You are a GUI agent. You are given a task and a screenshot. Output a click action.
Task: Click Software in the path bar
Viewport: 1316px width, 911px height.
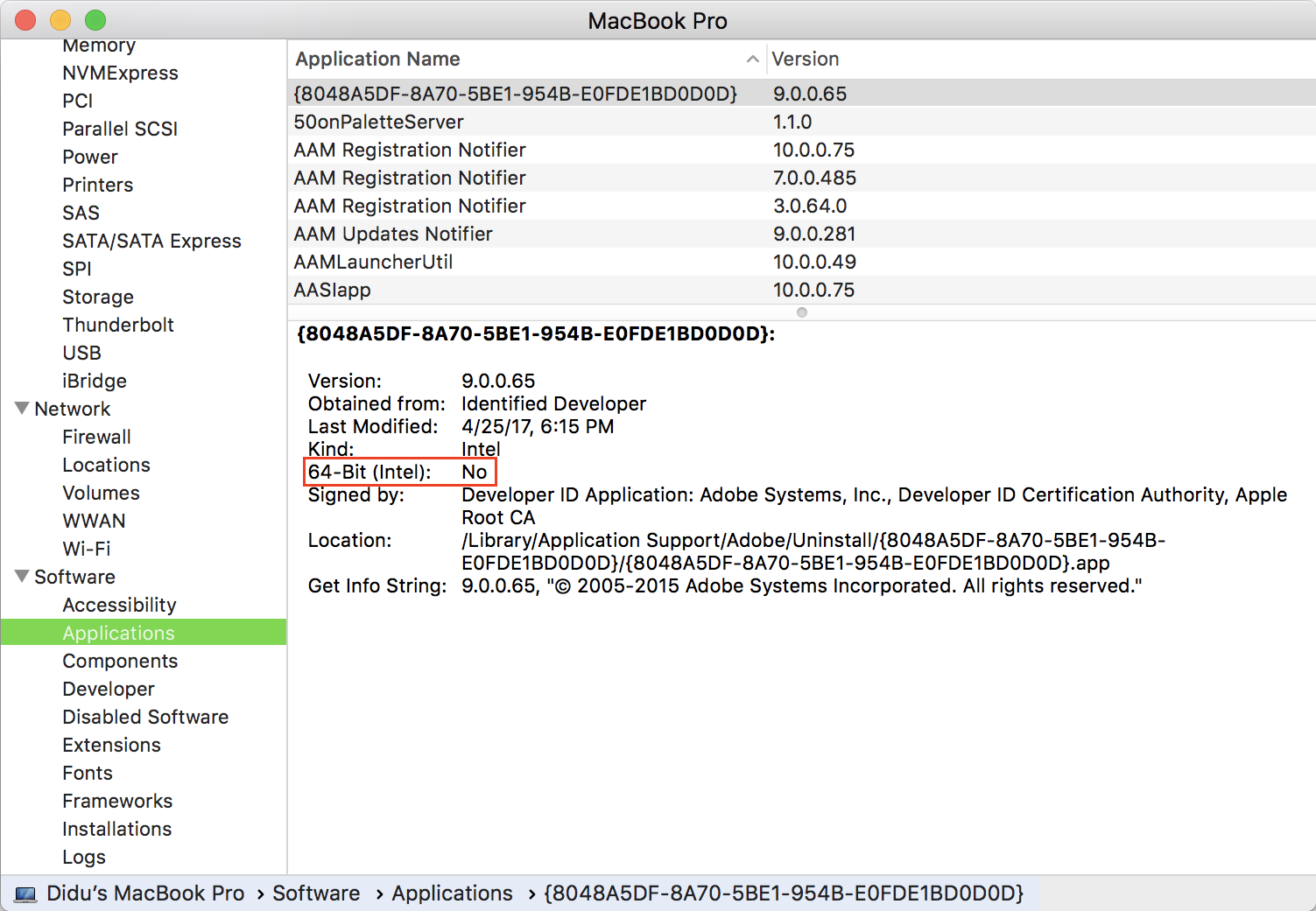[316, 893]
